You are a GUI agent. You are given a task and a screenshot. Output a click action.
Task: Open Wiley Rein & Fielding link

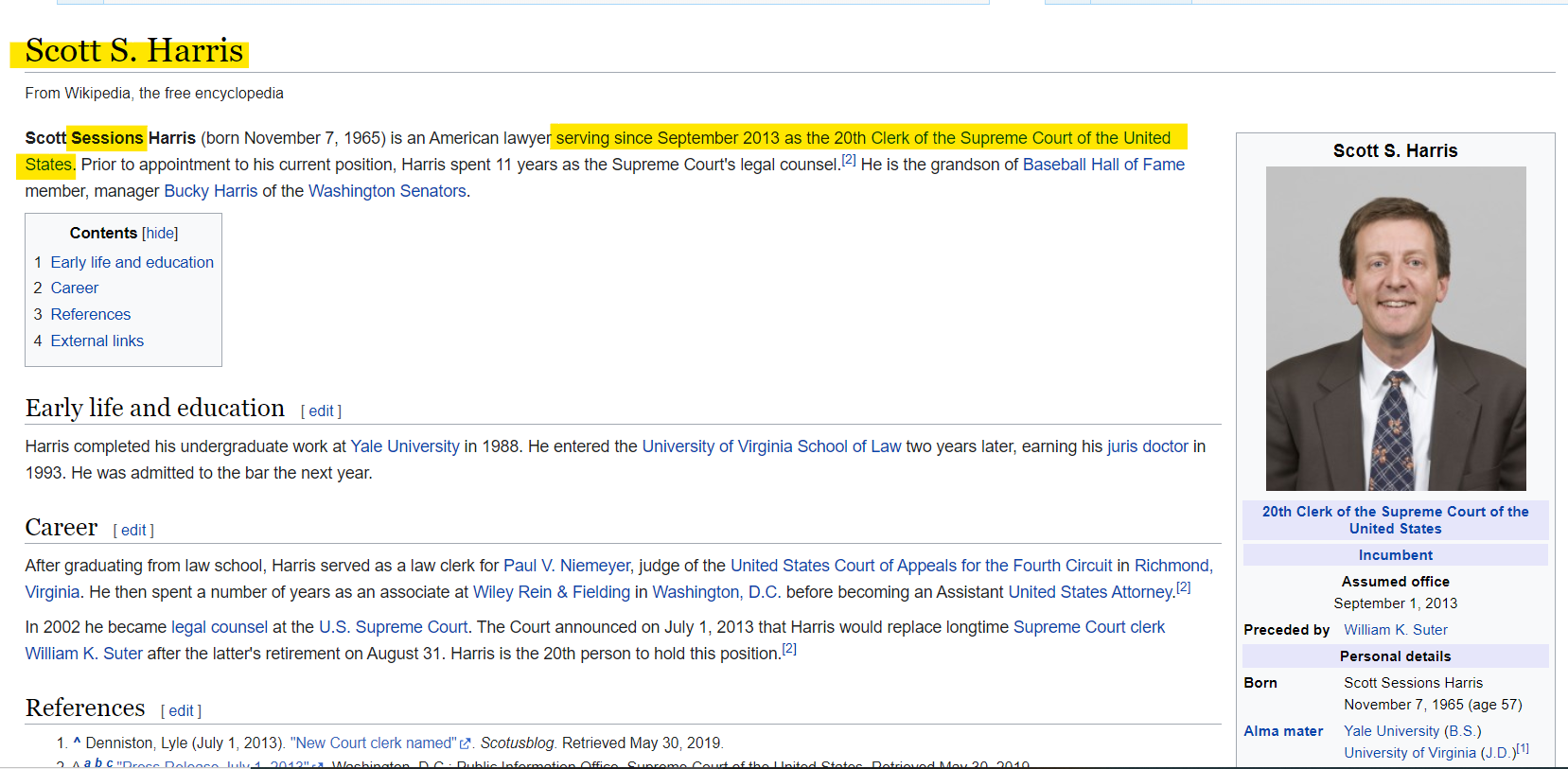tap(552, 592)
